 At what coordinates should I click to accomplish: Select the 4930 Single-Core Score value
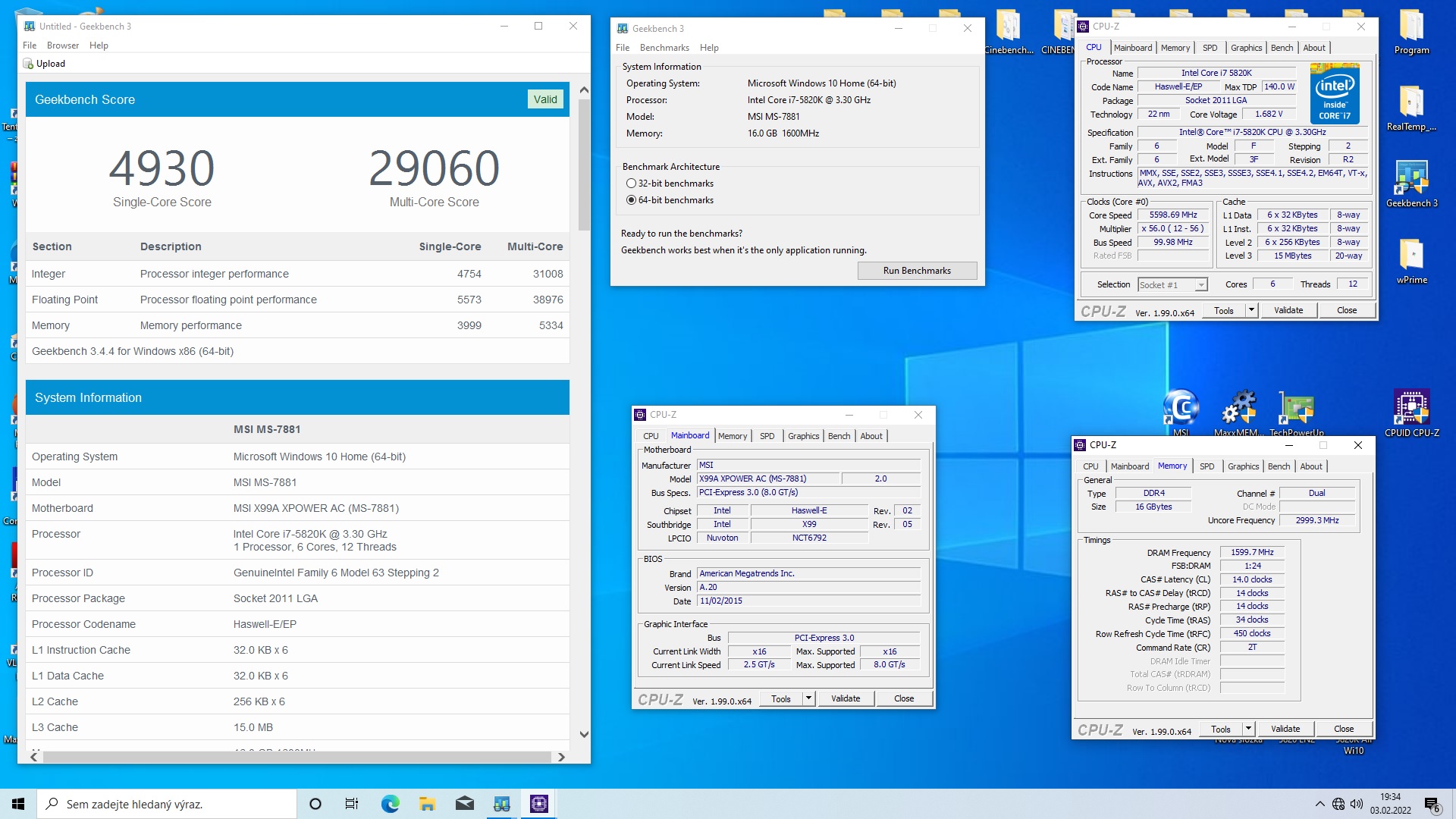tap(162, 168)
